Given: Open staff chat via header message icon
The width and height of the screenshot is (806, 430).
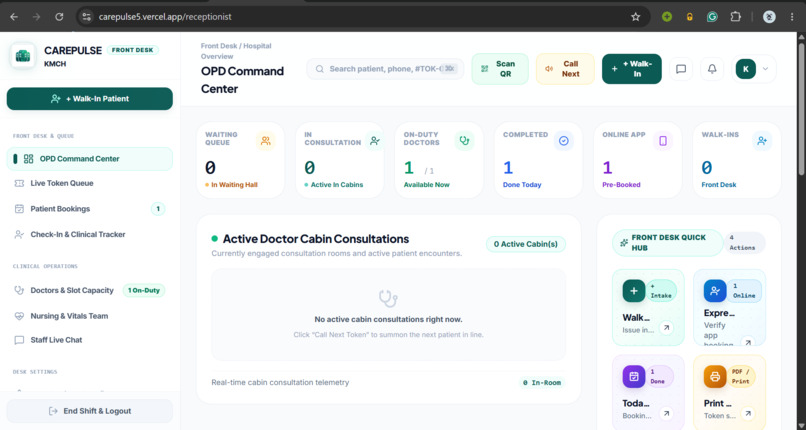Looking at the screenshot, I should pyautogui.click(x=681, y=69).
